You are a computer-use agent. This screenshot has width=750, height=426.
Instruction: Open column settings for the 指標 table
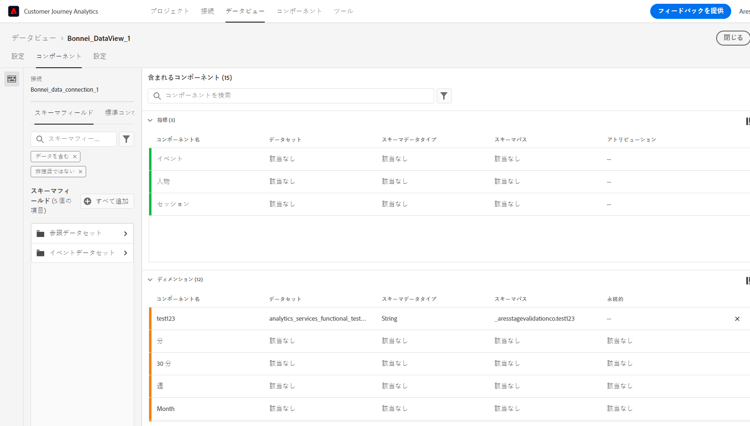pos(747,121)
